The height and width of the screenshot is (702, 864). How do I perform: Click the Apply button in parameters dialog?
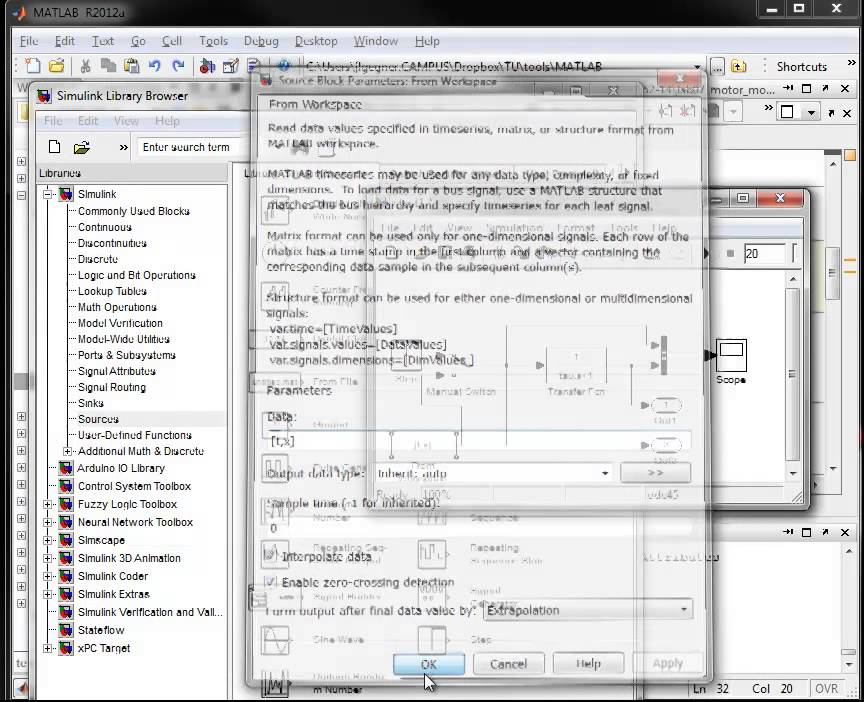point(668,663)
